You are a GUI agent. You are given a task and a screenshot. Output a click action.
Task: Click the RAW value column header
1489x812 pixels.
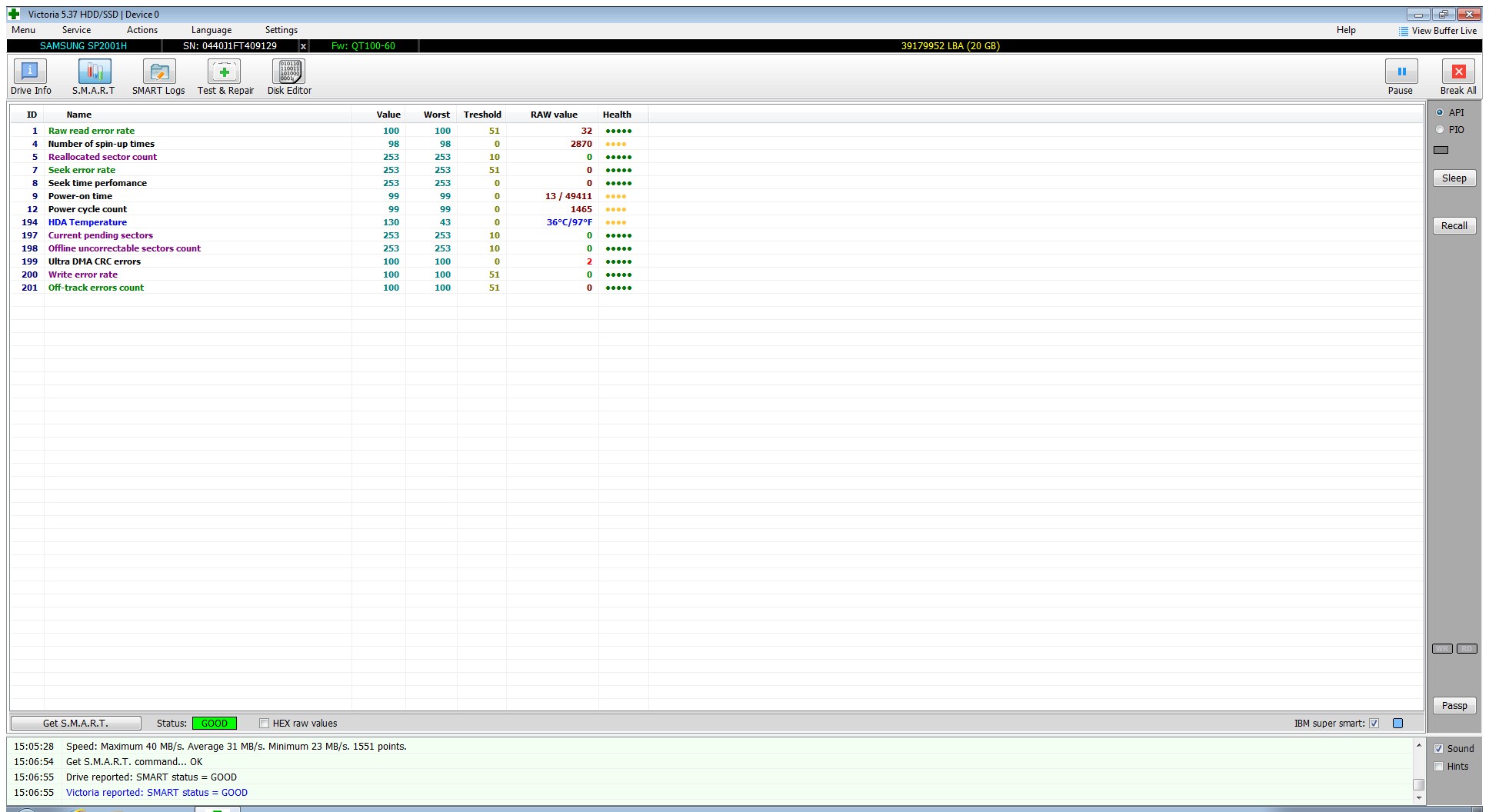pos(554,115)
